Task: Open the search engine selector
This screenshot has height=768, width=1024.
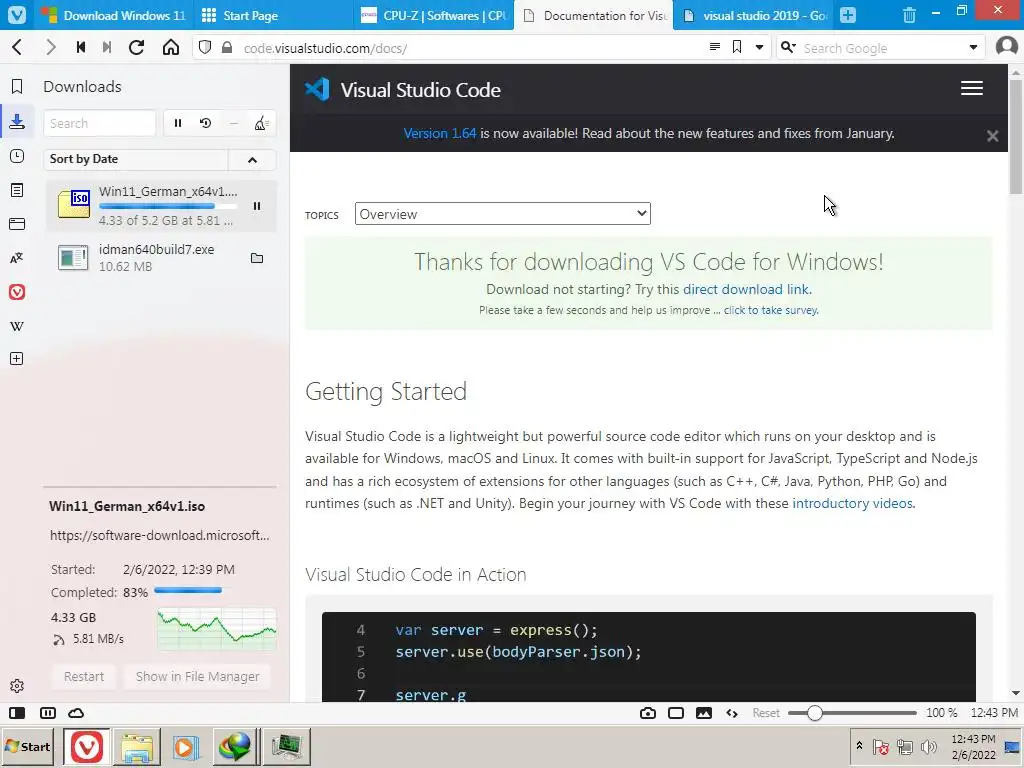Action: 788,47
